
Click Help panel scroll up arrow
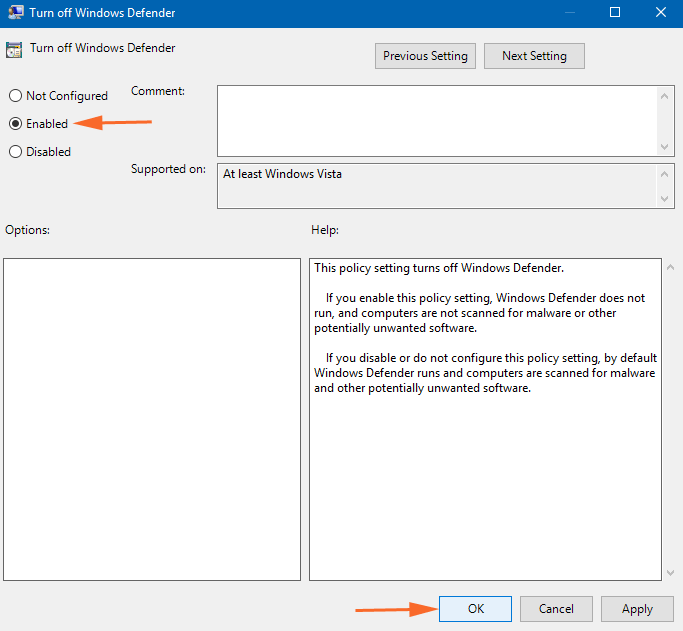pyautogui.click(x=670, y=267)
